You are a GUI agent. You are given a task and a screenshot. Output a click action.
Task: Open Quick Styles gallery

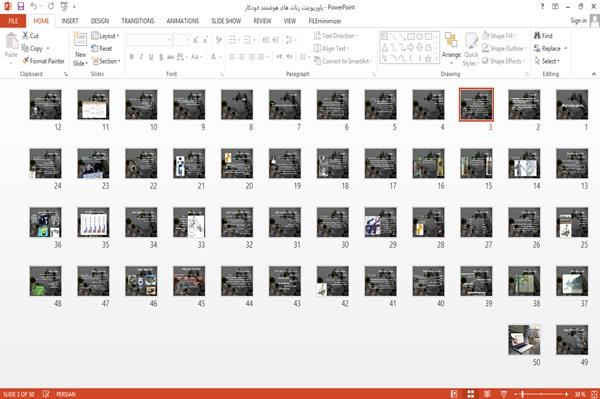pyautogui.click(x=471, y=50)
